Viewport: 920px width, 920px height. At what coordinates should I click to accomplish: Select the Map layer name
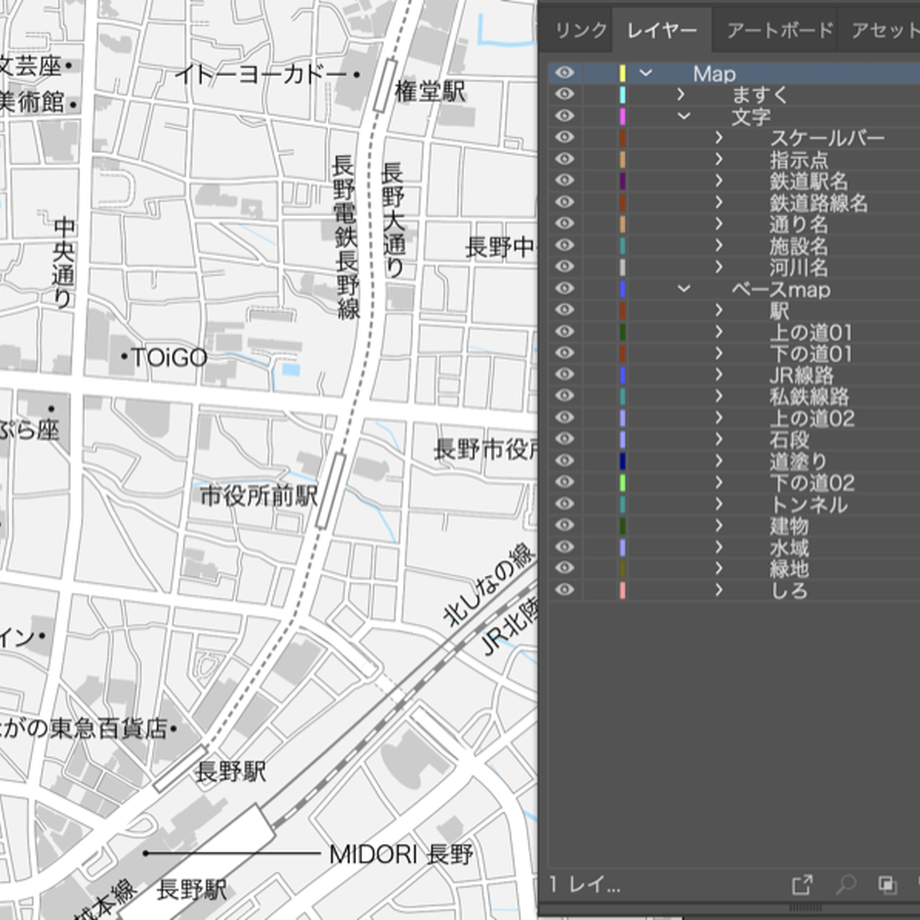[714, 73]
